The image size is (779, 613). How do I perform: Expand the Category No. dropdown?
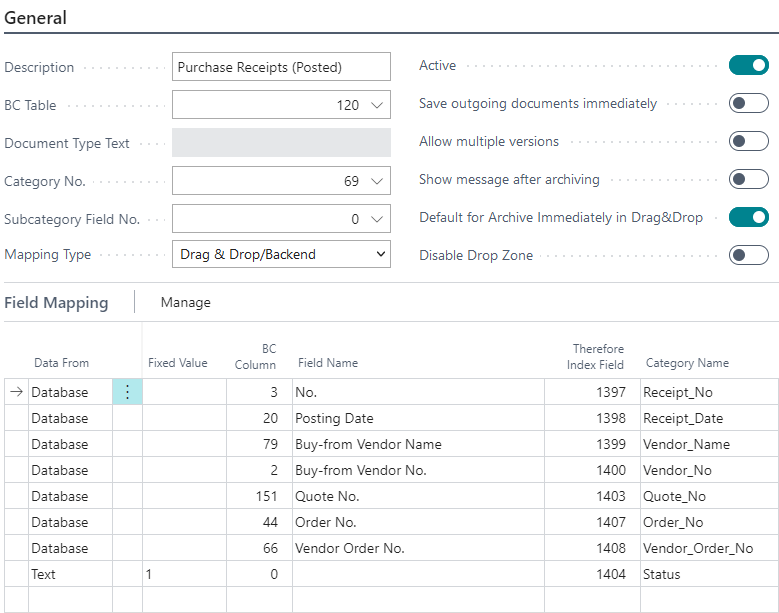376,181
